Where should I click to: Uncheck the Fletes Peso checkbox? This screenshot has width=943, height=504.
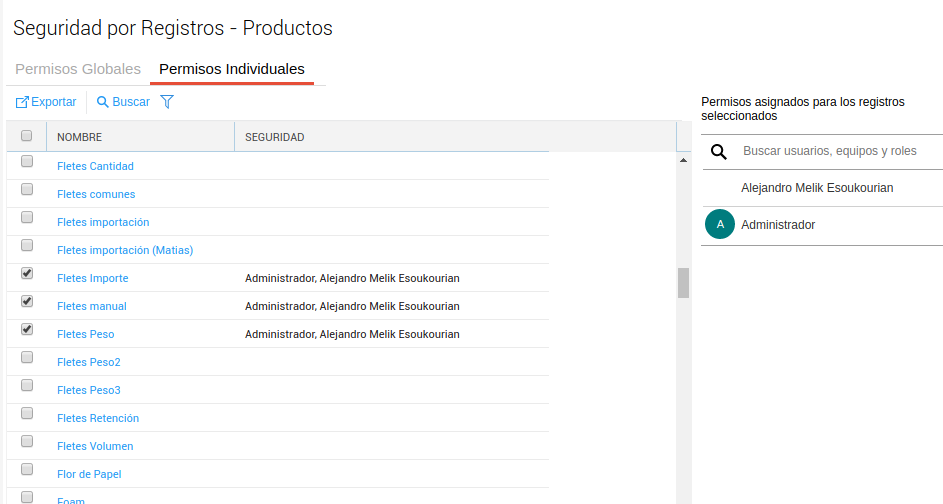27,329
